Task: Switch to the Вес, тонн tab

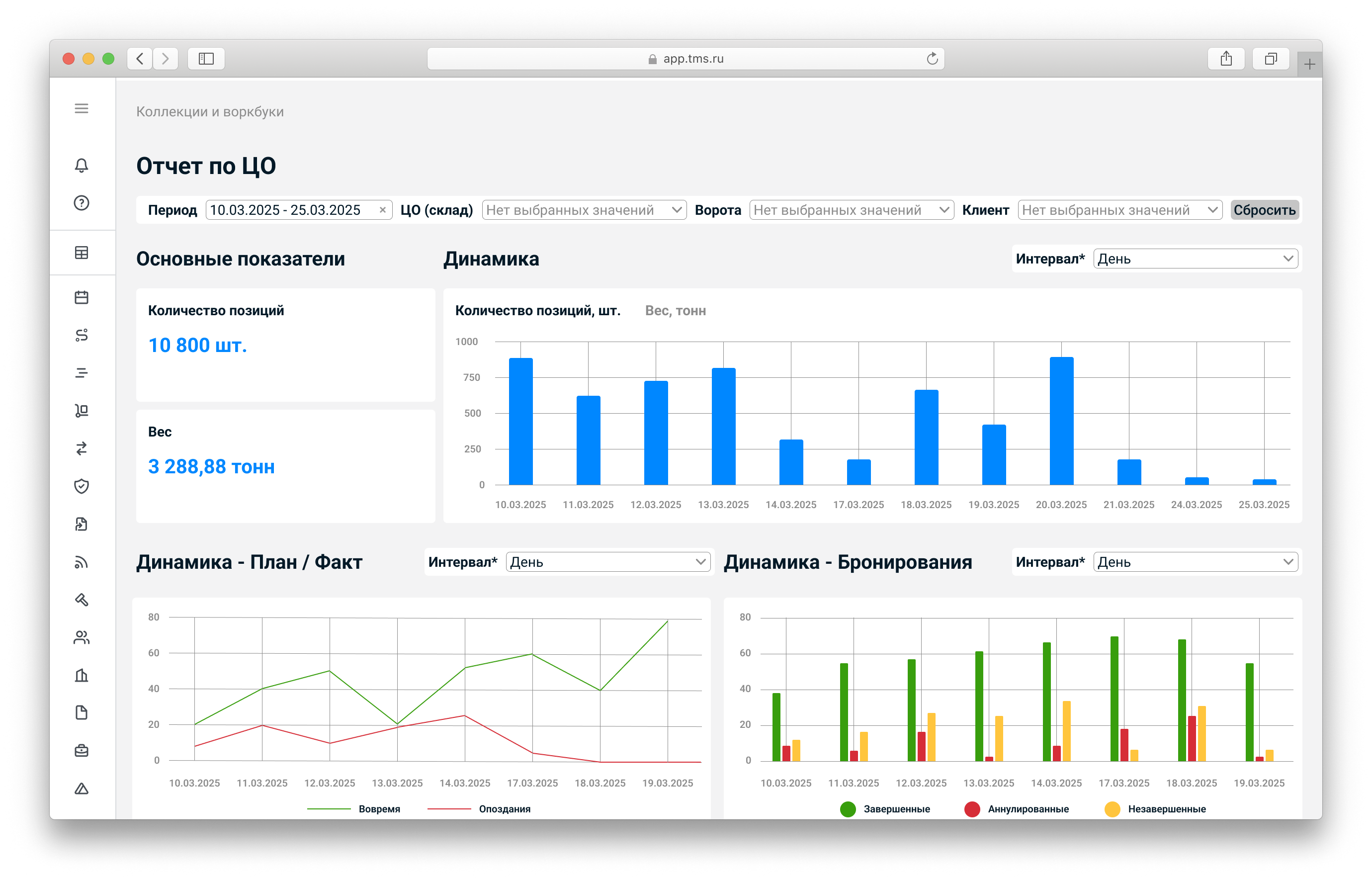Action: tap(675, 311)
